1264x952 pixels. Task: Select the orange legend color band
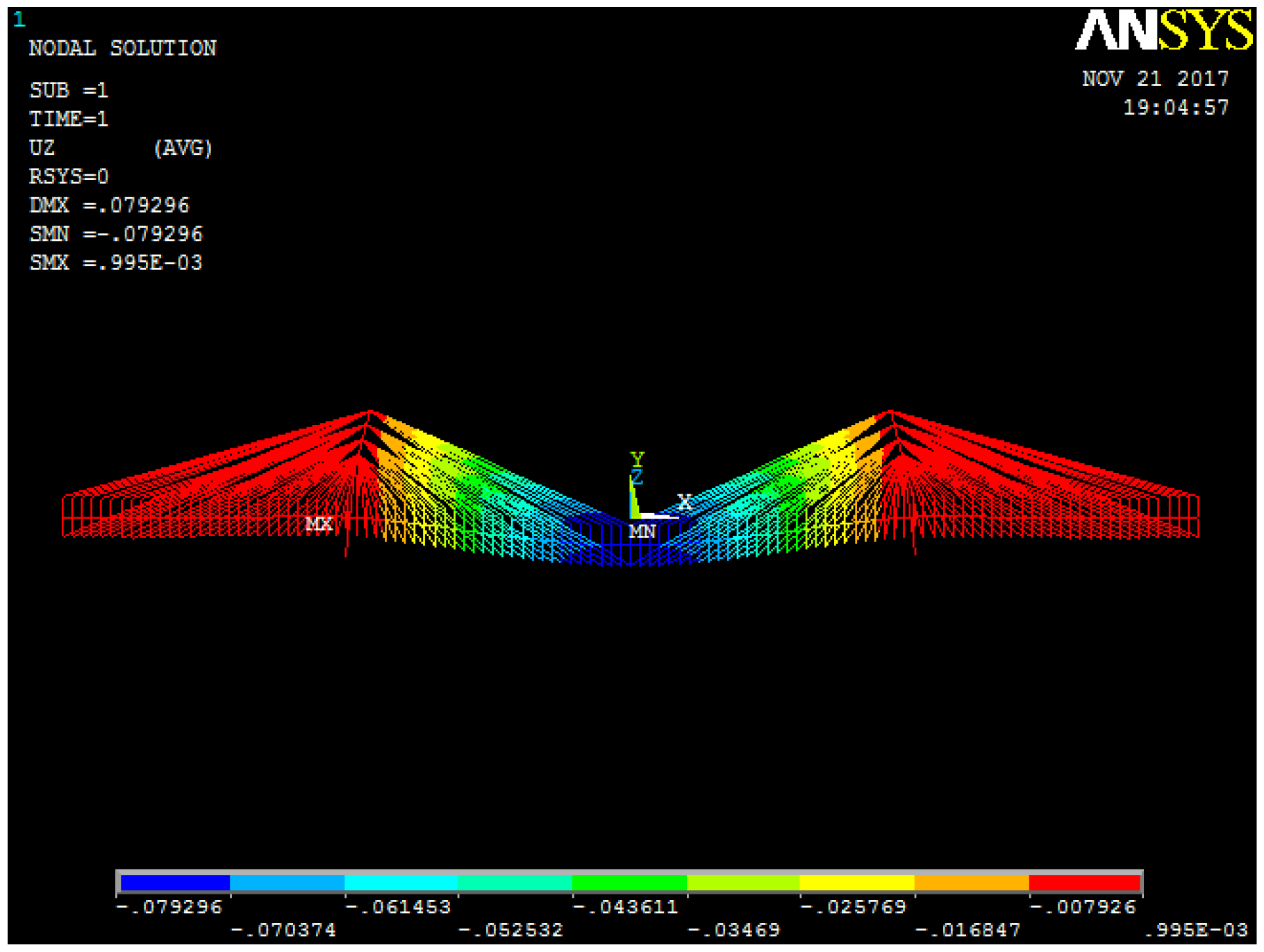[x=971, y=883]
